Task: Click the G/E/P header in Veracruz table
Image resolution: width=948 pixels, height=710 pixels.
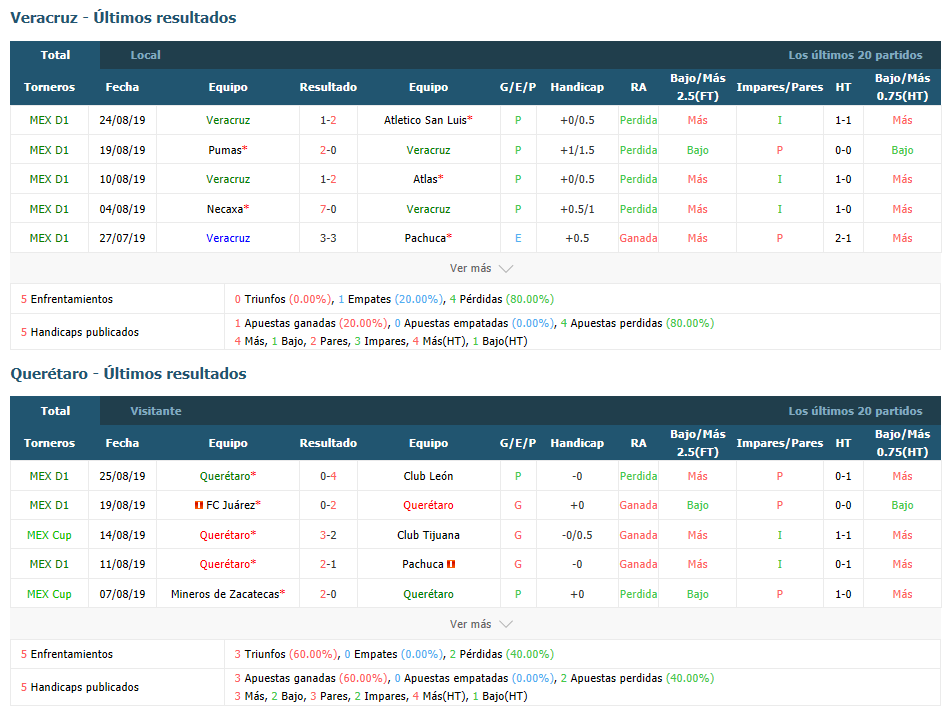Action: (x=518, y=87)
